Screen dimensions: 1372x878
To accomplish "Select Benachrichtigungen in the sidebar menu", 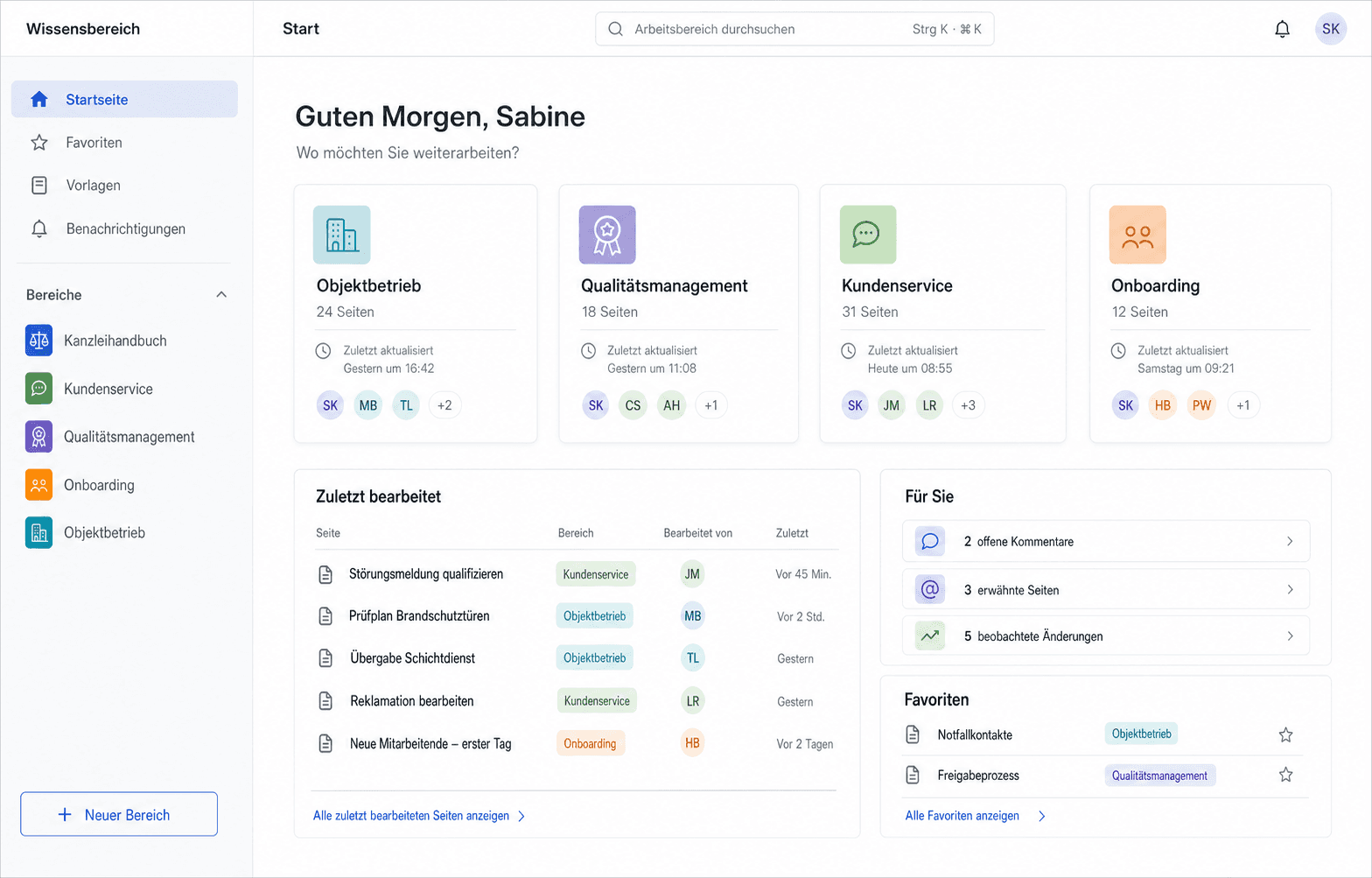I will (124, 228).
